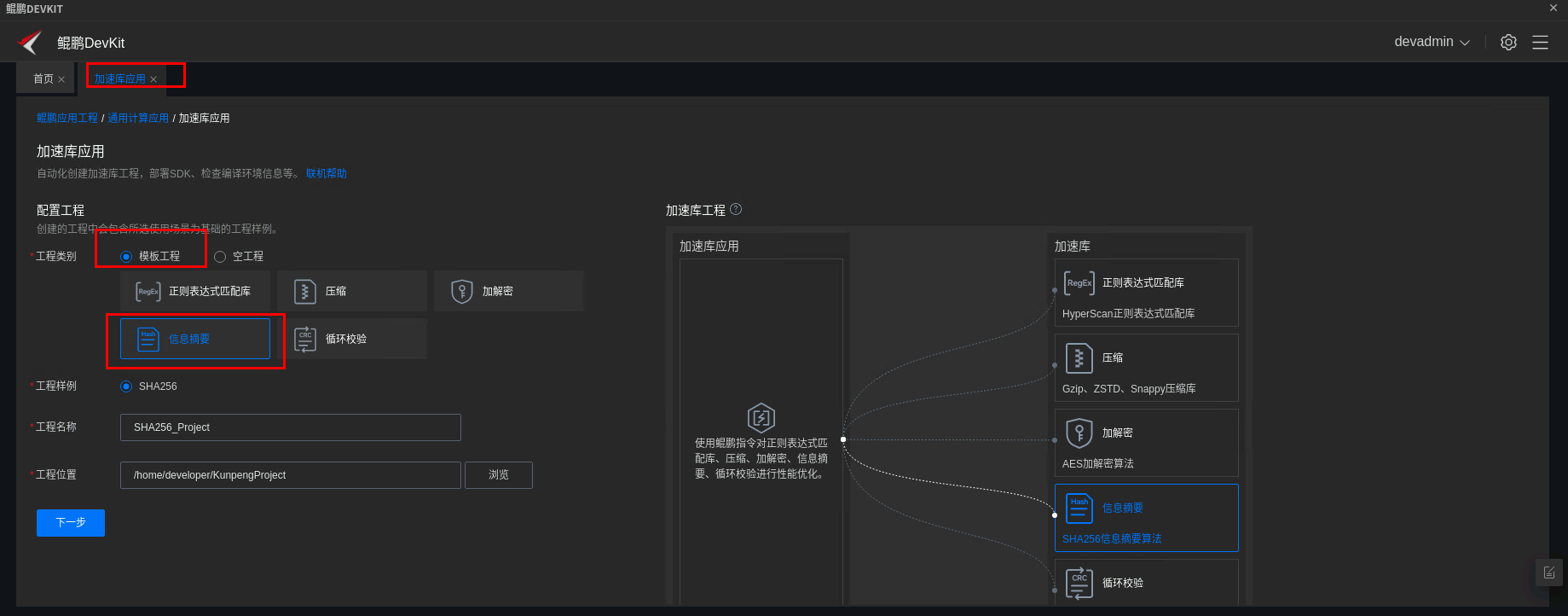Focus the 工程名称 SHA256_Project input field
1568x616 pixels.
(x=291, y=427)
